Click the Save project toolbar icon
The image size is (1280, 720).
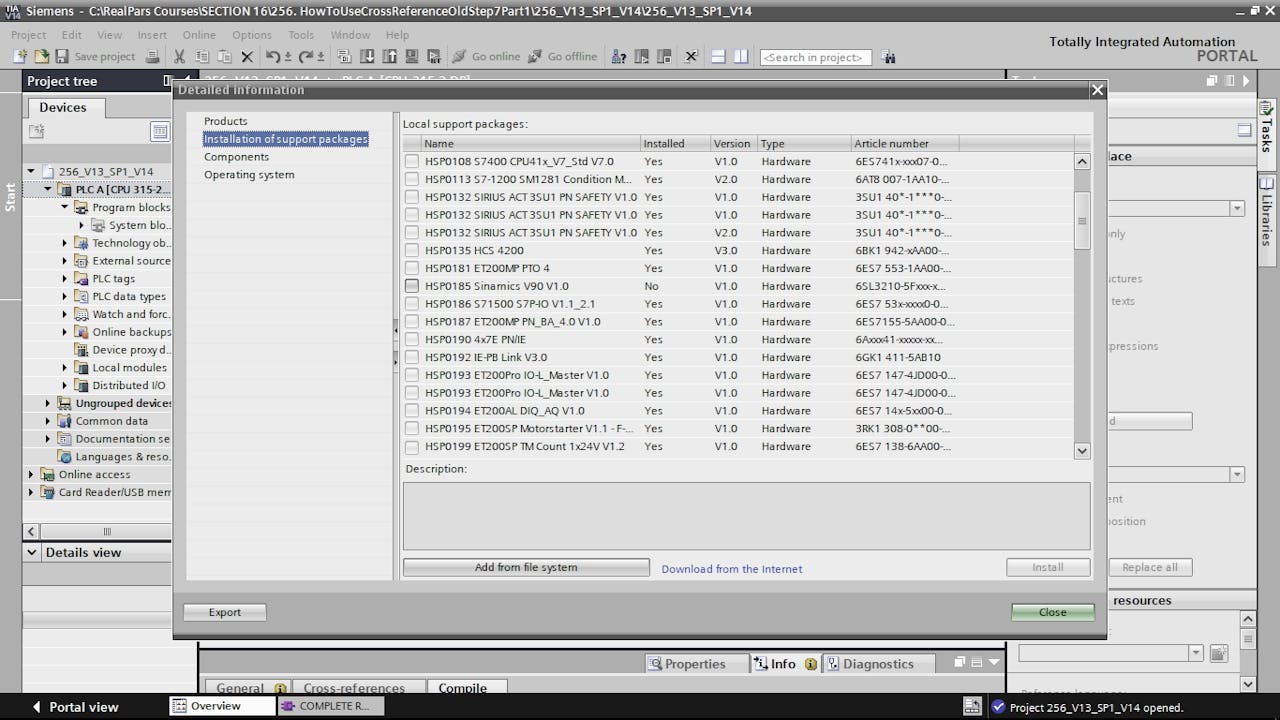tap(62, 56)
